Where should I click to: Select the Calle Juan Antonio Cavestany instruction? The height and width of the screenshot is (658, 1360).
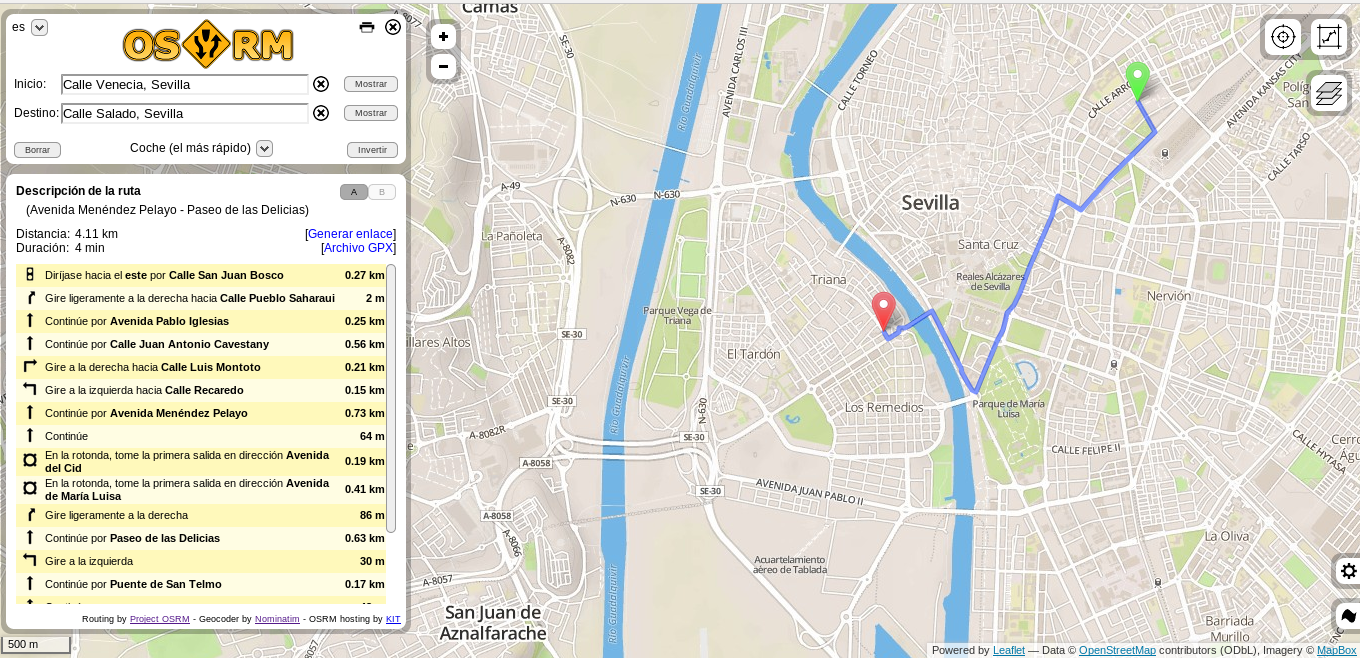(200, 344)
